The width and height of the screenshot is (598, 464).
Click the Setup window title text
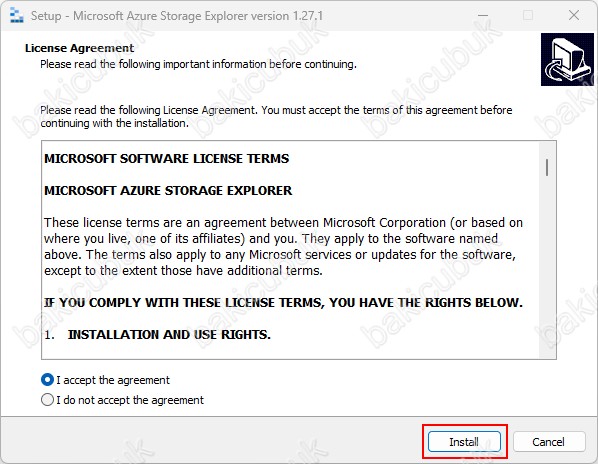click(177, 16)
